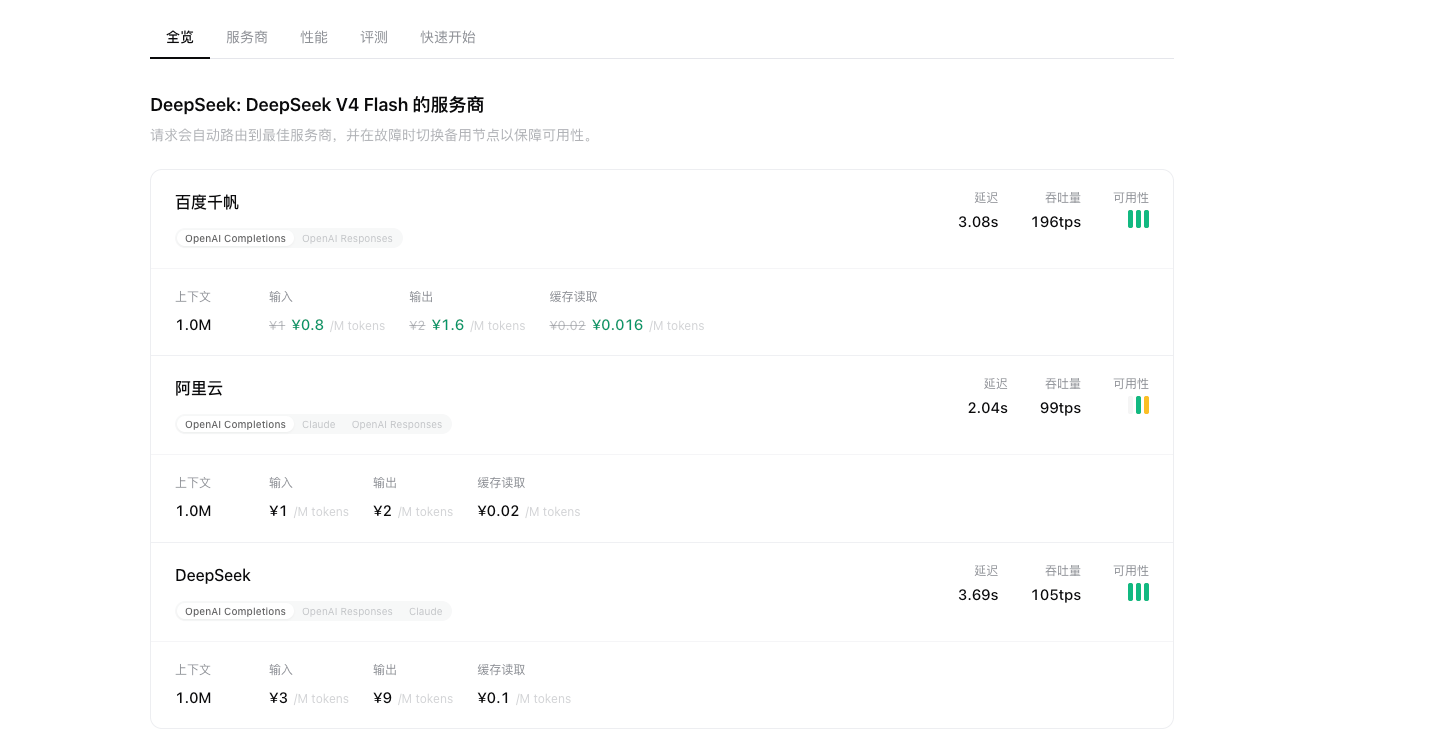
Task: Click the 输出 label in the DeepSeek card
Action: [385, 670]
